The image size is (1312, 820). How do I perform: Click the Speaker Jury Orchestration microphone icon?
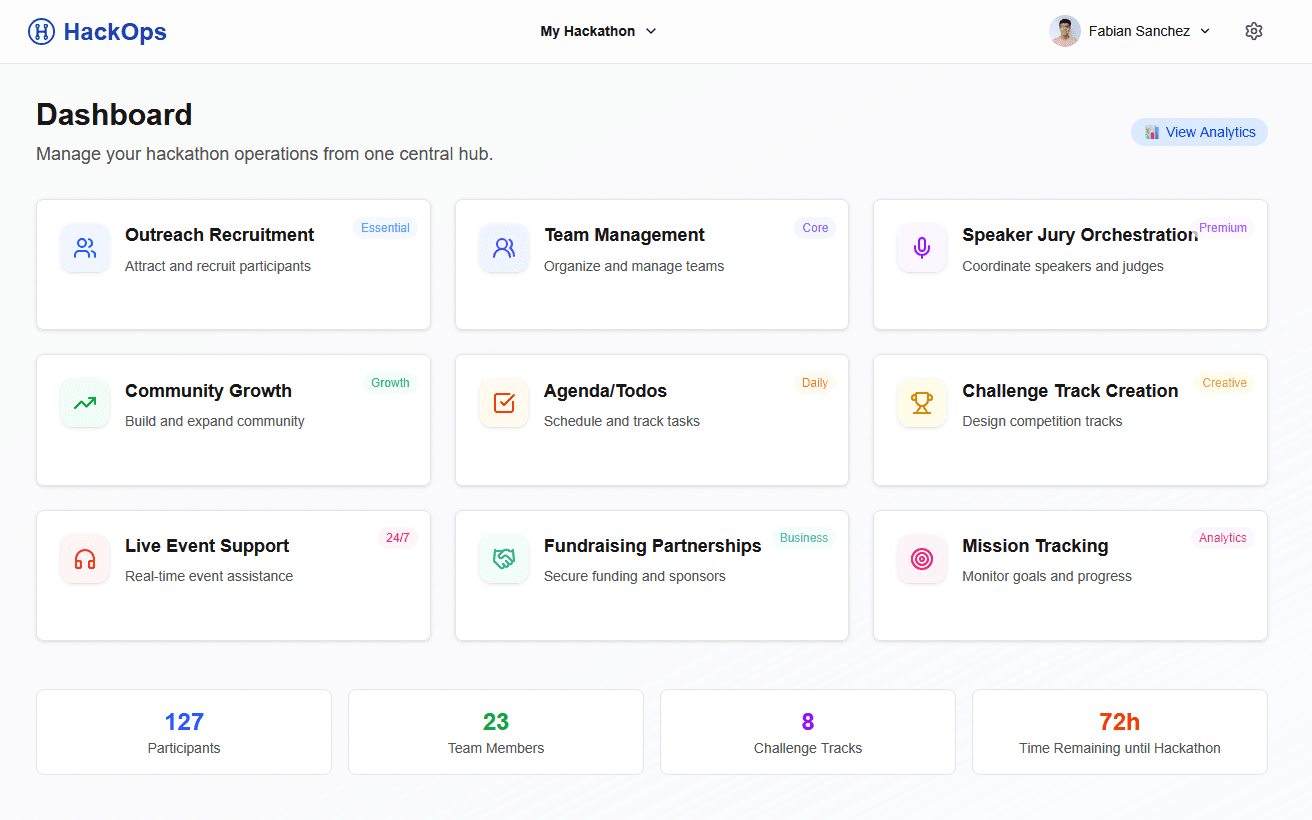click(921, 248)
